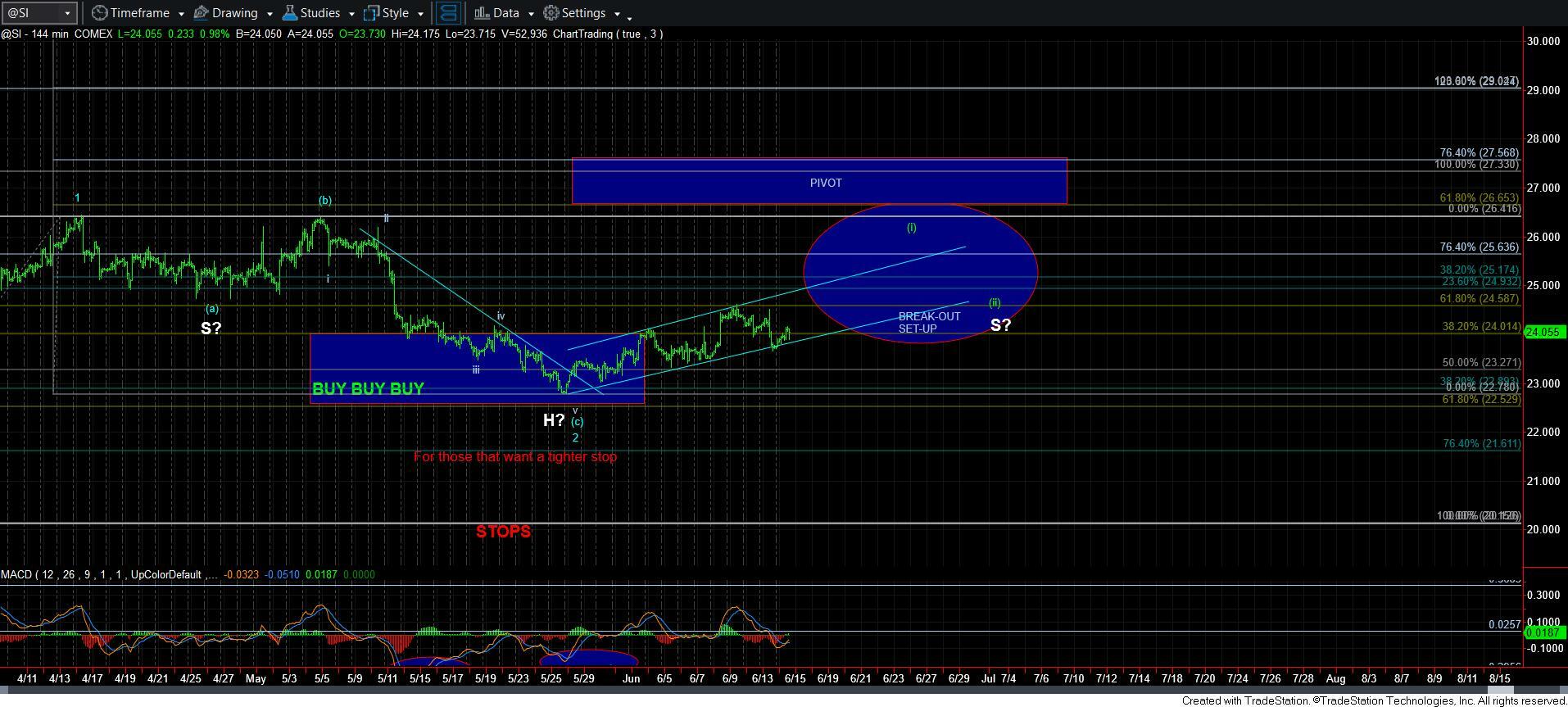Open the Studies dropdown arrow

351,14
